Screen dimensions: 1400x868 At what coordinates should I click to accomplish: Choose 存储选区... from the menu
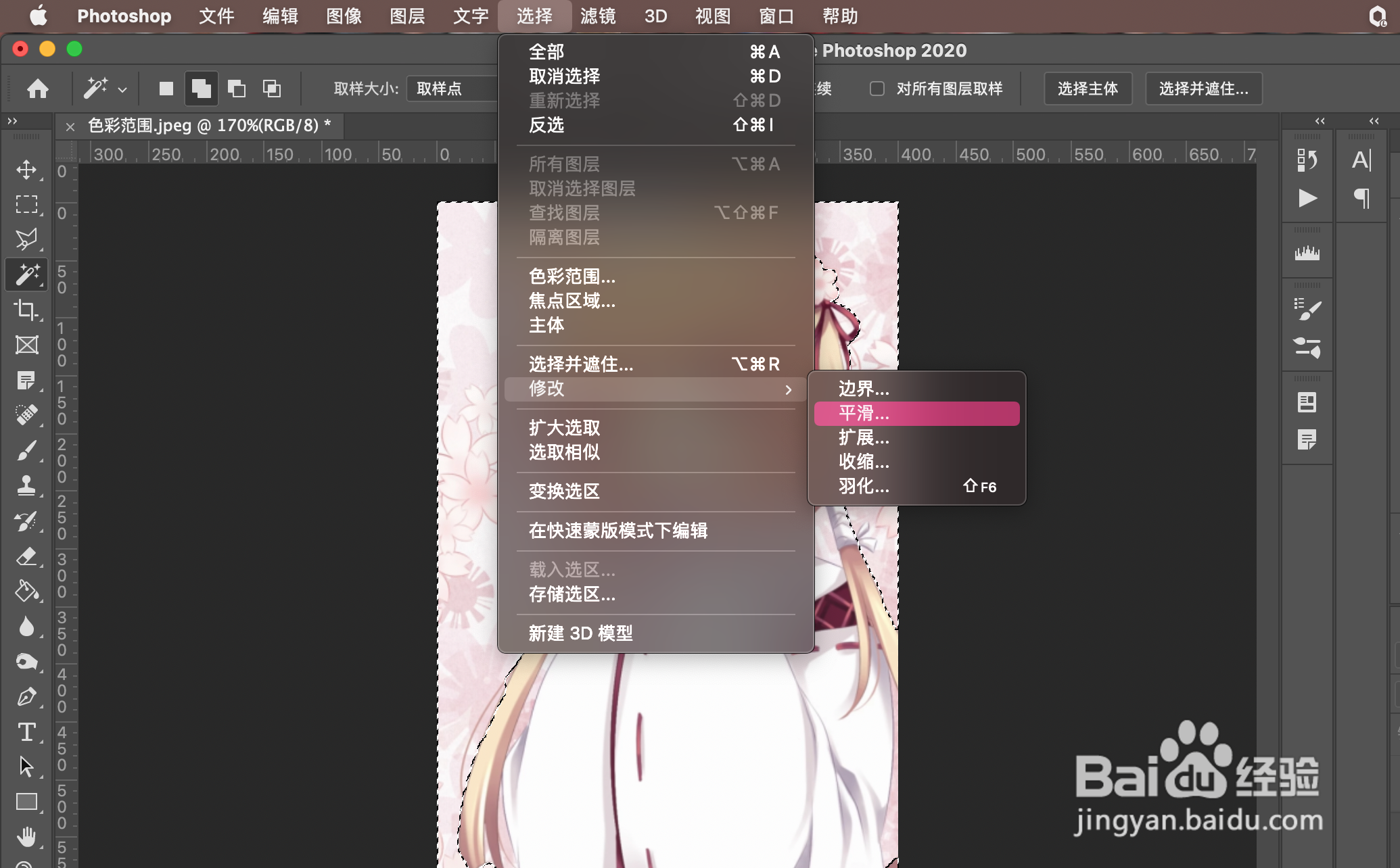[x=655, y=594]
